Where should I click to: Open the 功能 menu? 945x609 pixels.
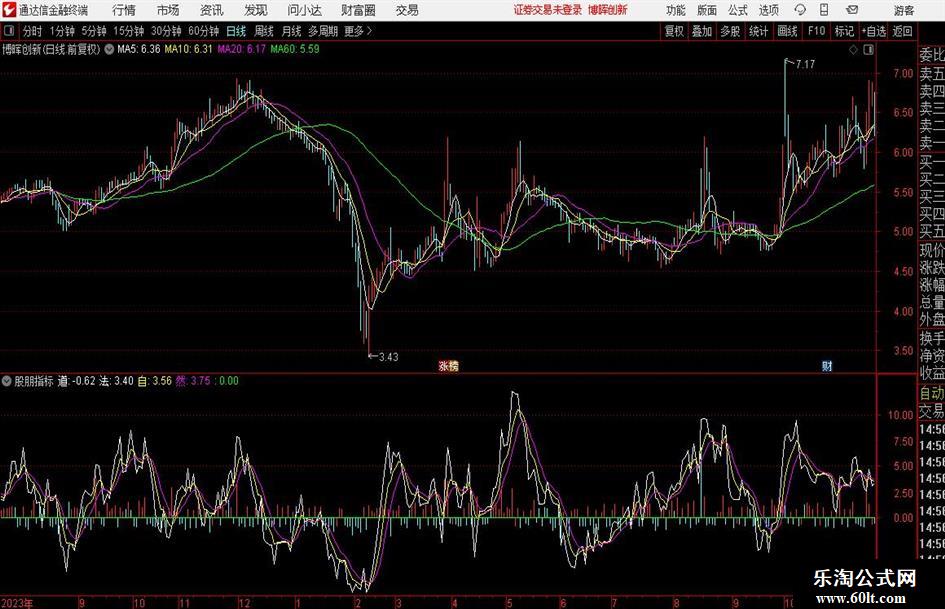pyautogui.click(x=676, y=10)
